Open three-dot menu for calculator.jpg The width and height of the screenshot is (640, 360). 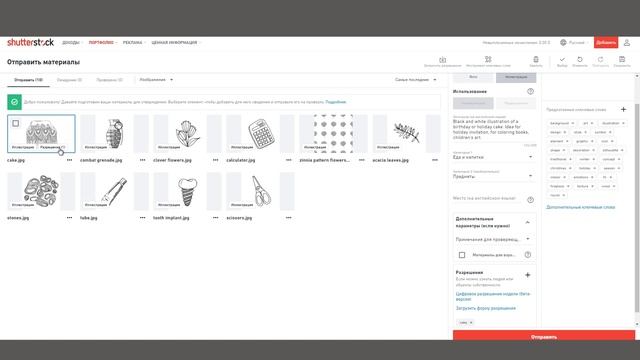pyautogui.click(x=289, y=160)
